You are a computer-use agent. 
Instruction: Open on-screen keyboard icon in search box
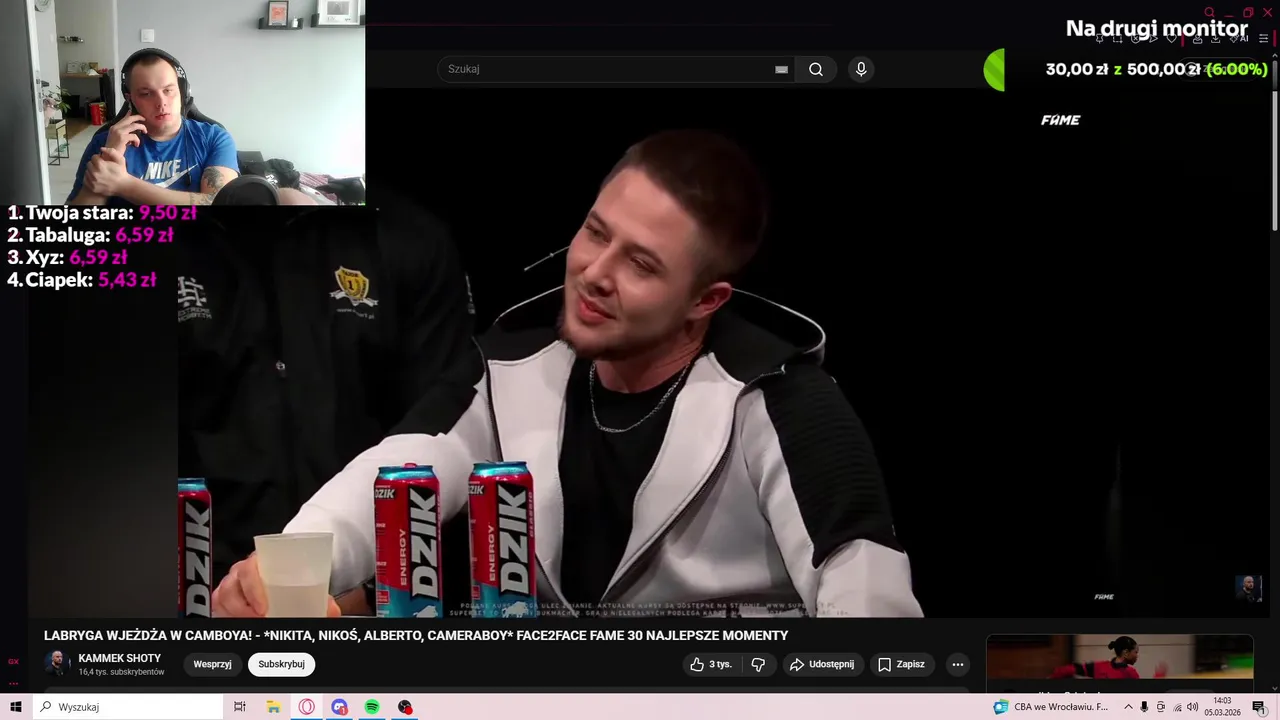tap(781, 69)
